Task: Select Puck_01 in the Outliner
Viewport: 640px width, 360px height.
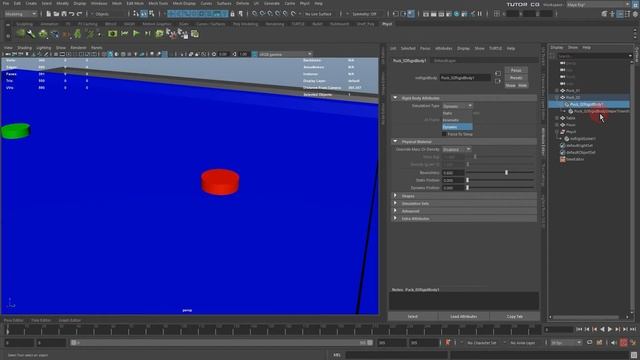Action: click(573, 91)
